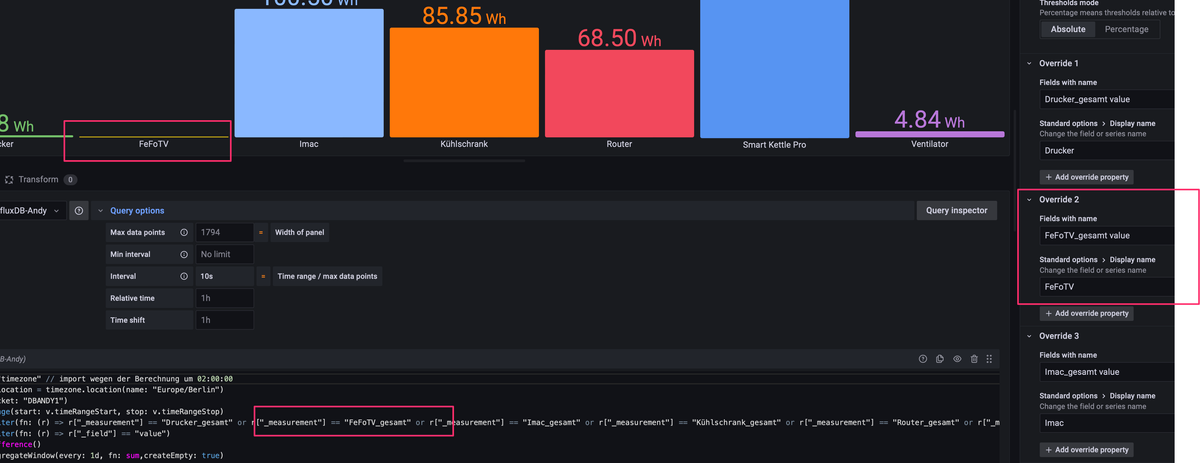Edit the Imac display name field
The width and height of the screenshot is (1200, 463).
1106,422
